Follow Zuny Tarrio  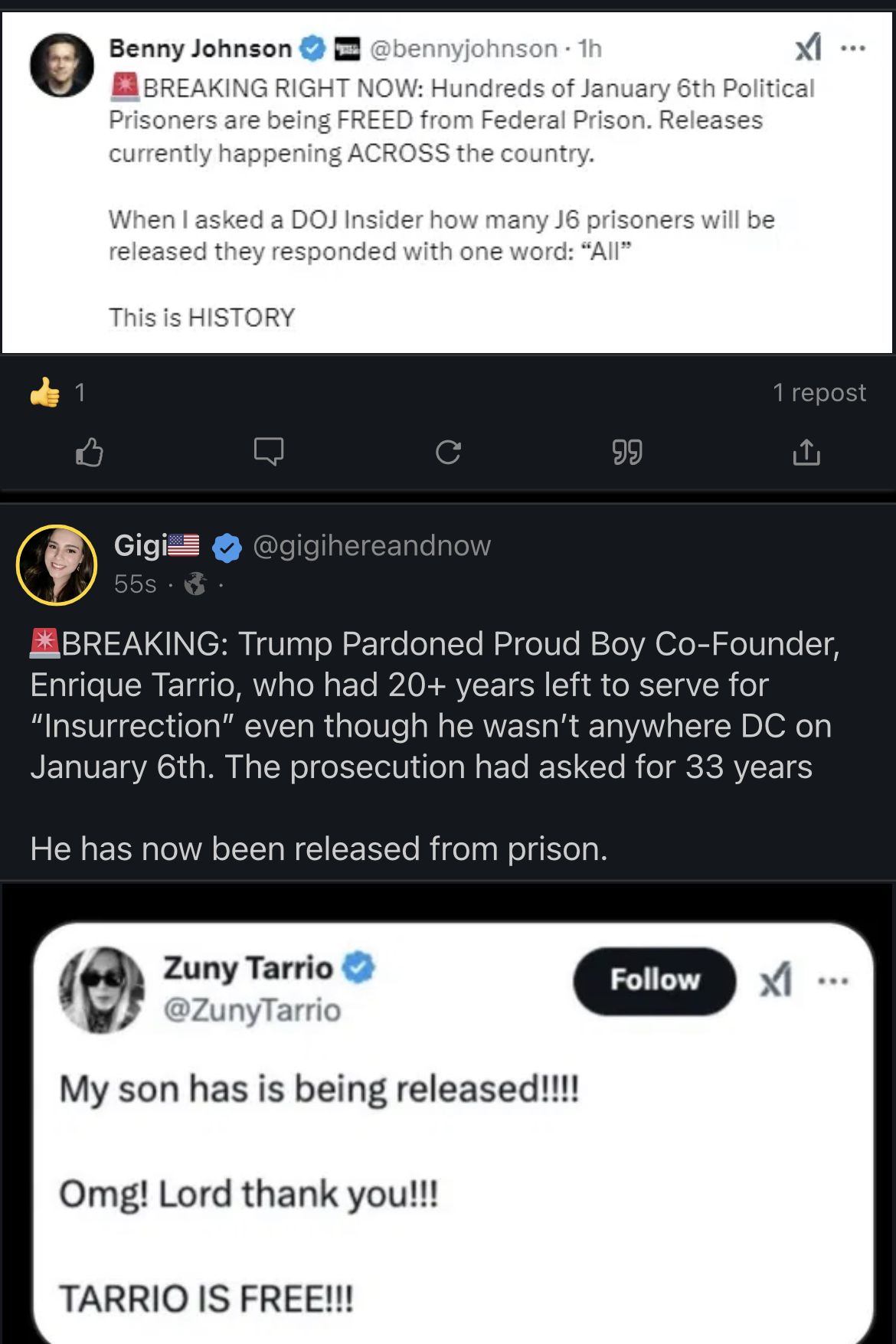click(x=655, y=980)
